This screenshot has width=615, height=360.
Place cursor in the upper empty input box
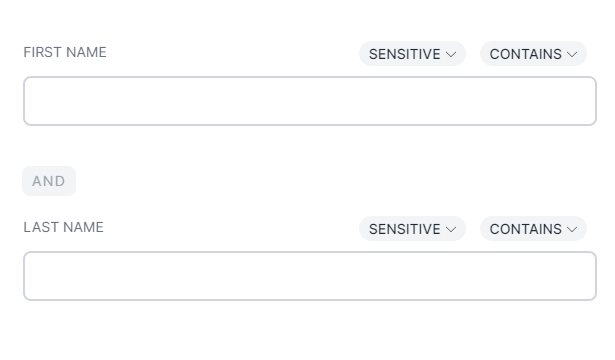click(x=310, y=101)
